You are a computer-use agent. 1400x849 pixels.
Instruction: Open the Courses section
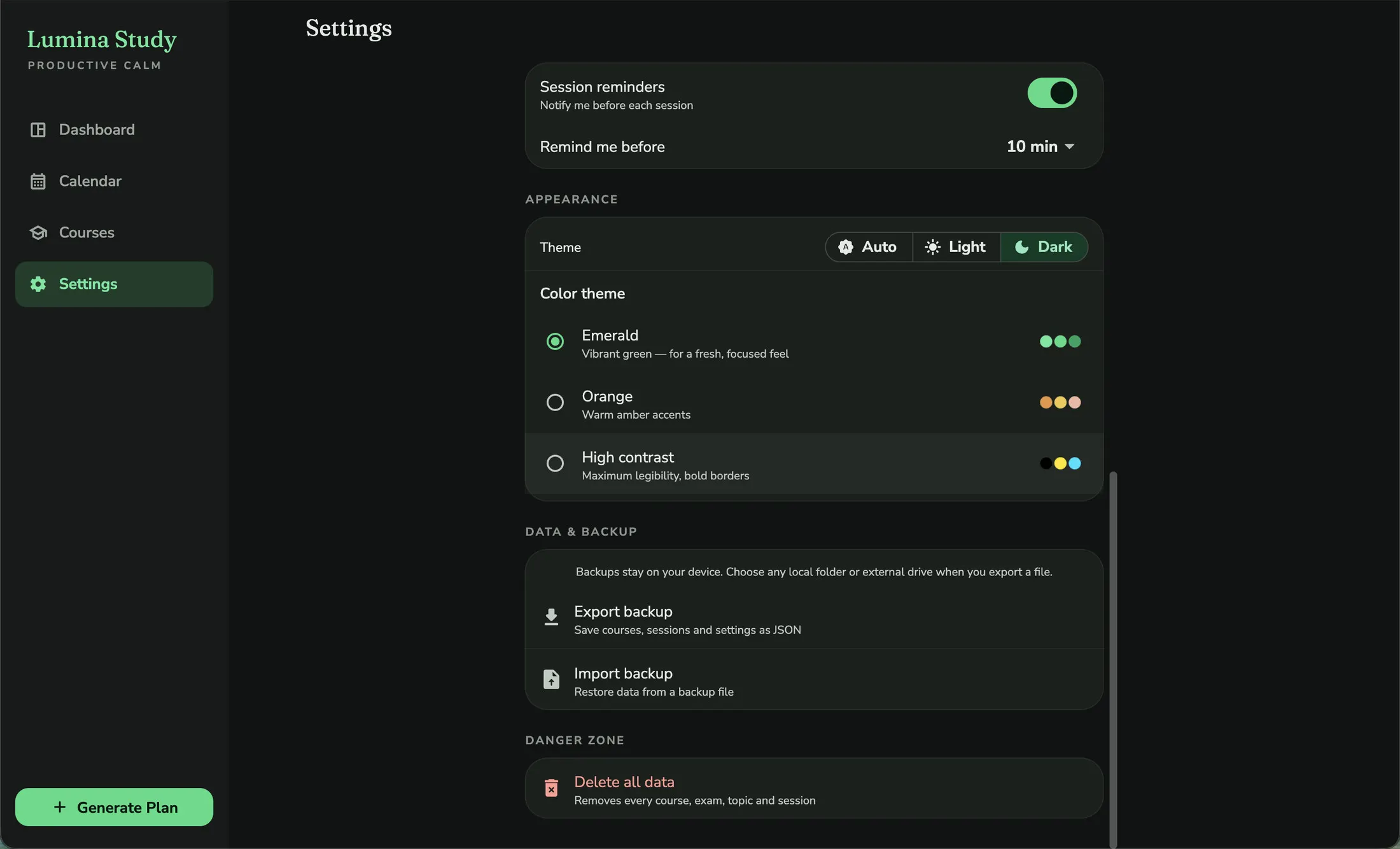pyautogui.click(x=115, y=233)
